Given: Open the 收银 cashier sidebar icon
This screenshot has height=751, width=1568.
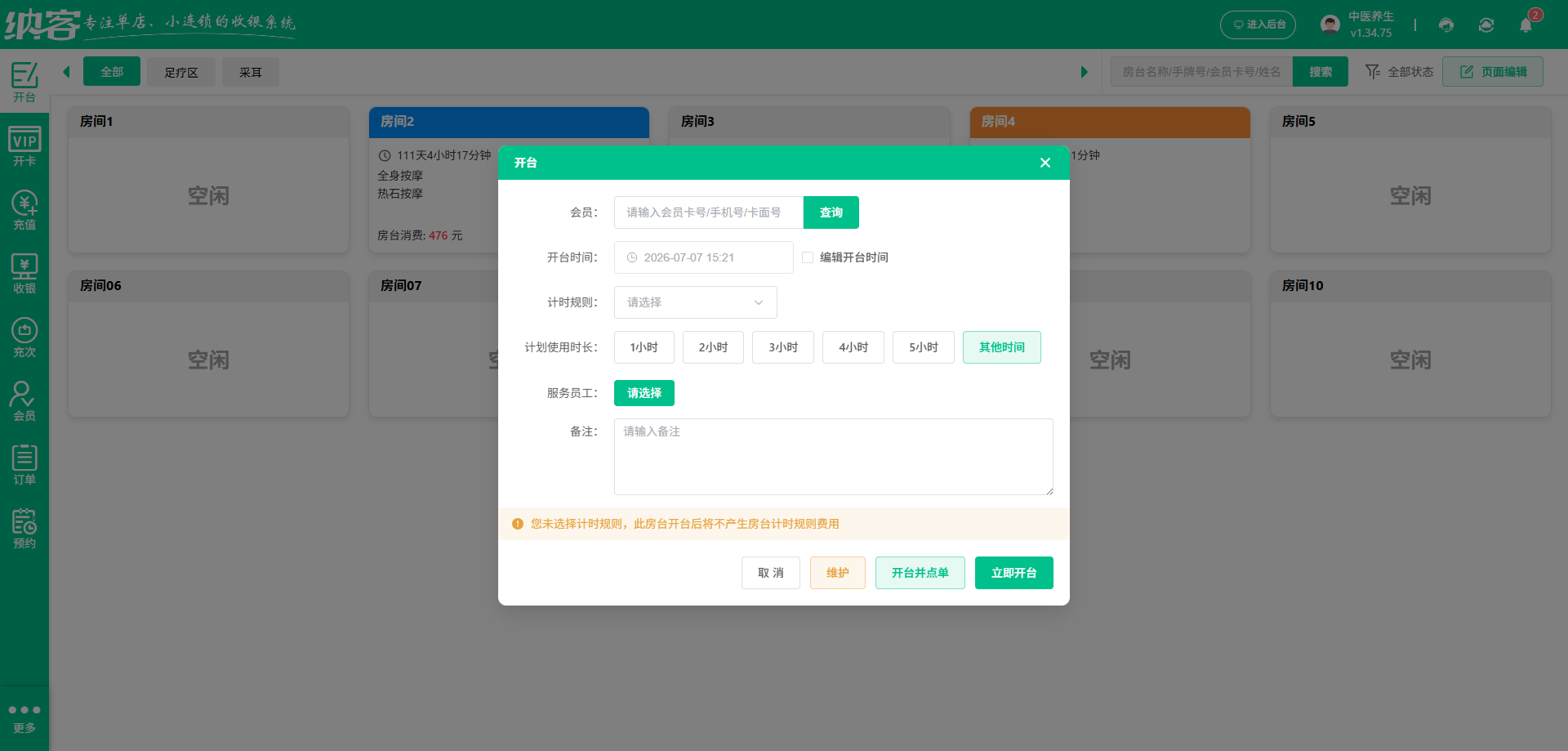Looking at the screenshot, I should click(24, 274).
